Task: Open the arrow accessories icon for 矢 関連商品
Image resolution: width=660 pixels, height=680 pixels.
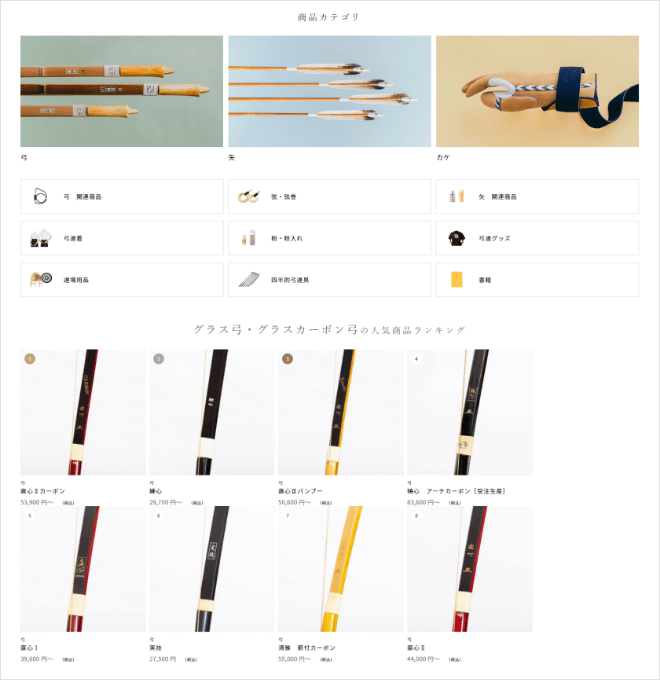Action: point(457,196)
